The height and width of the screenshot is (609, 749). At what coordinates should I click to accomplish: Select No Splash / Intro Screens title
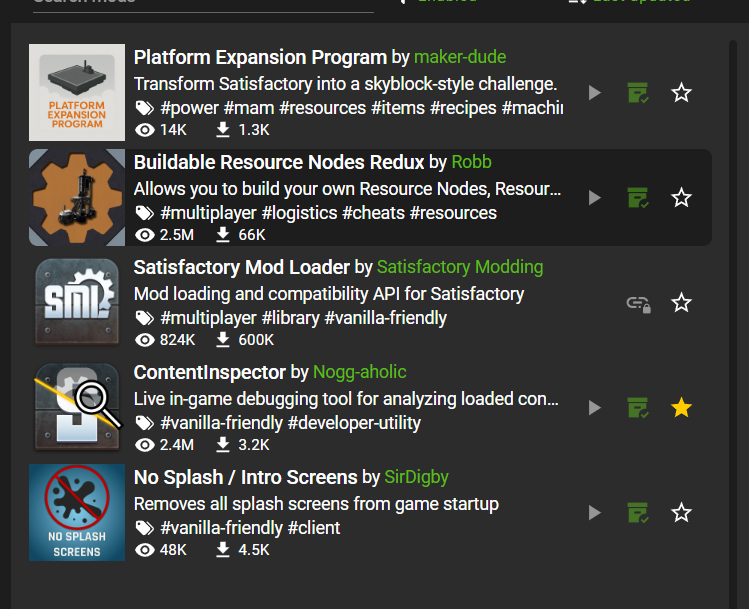(x=246, y=478)
